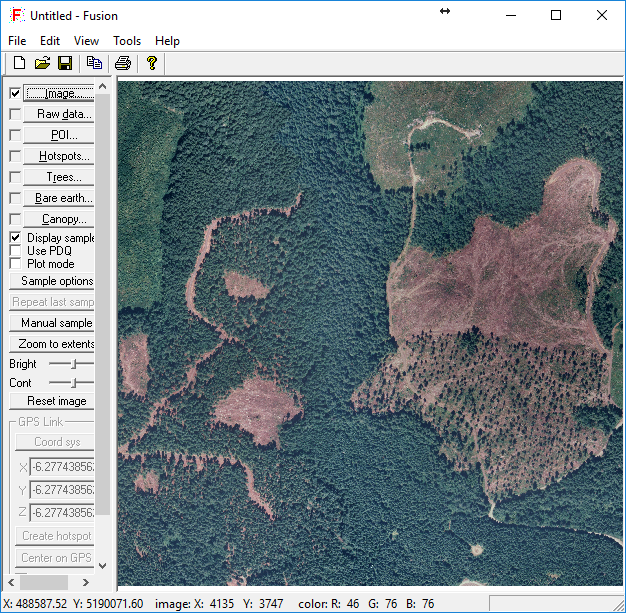Print using the printer icon
The width and height of the screenshot is (626, 613).
[x=123, y=63]
